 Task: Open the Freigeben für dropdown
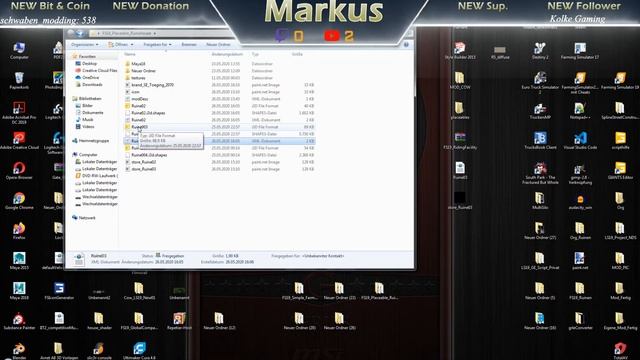point(157,44)
